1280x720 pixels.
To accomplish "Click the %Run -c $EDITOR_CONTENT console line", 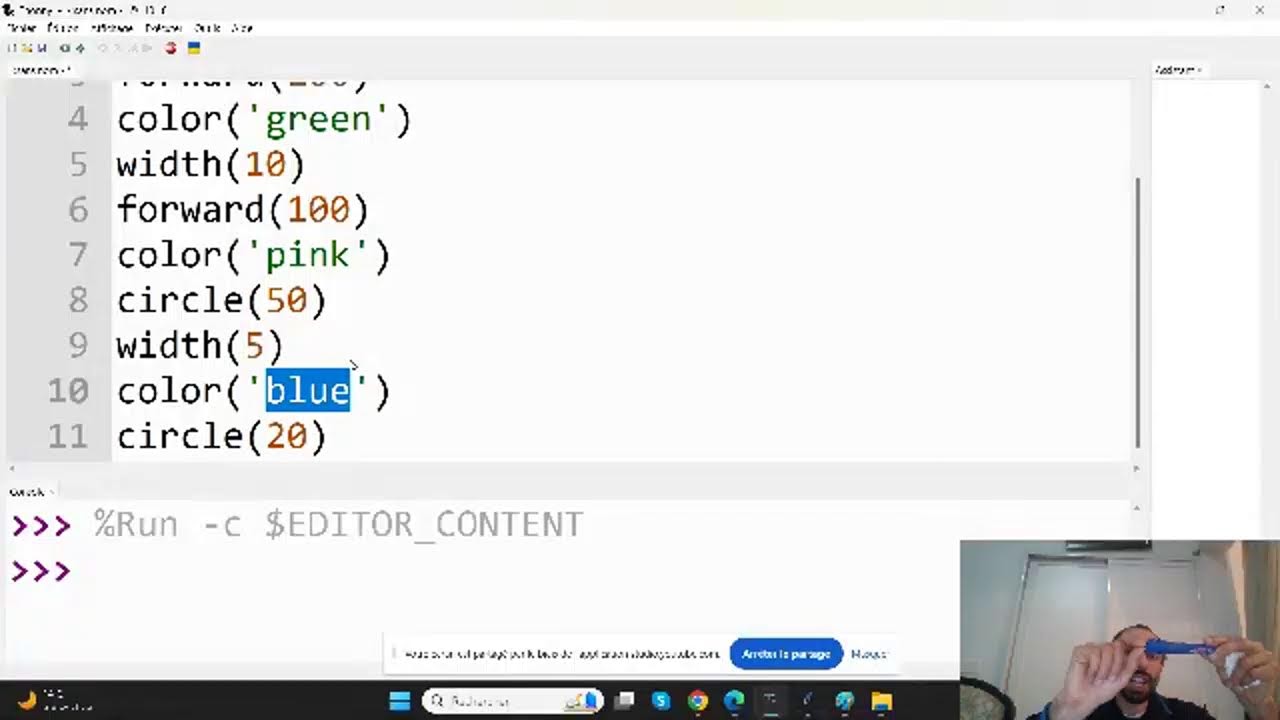I will pos(338,525).
